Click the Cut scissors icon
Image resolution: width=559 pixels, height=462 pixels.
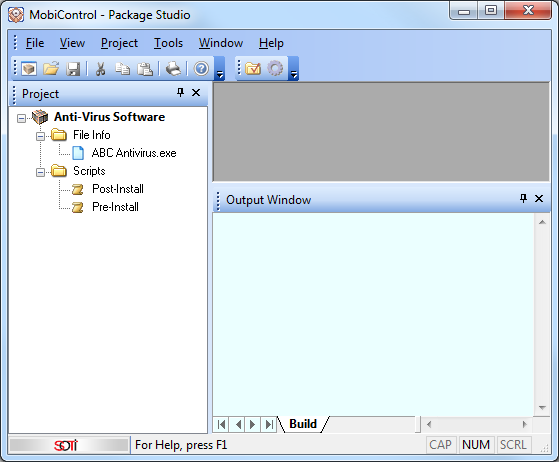tap(101, 68)
